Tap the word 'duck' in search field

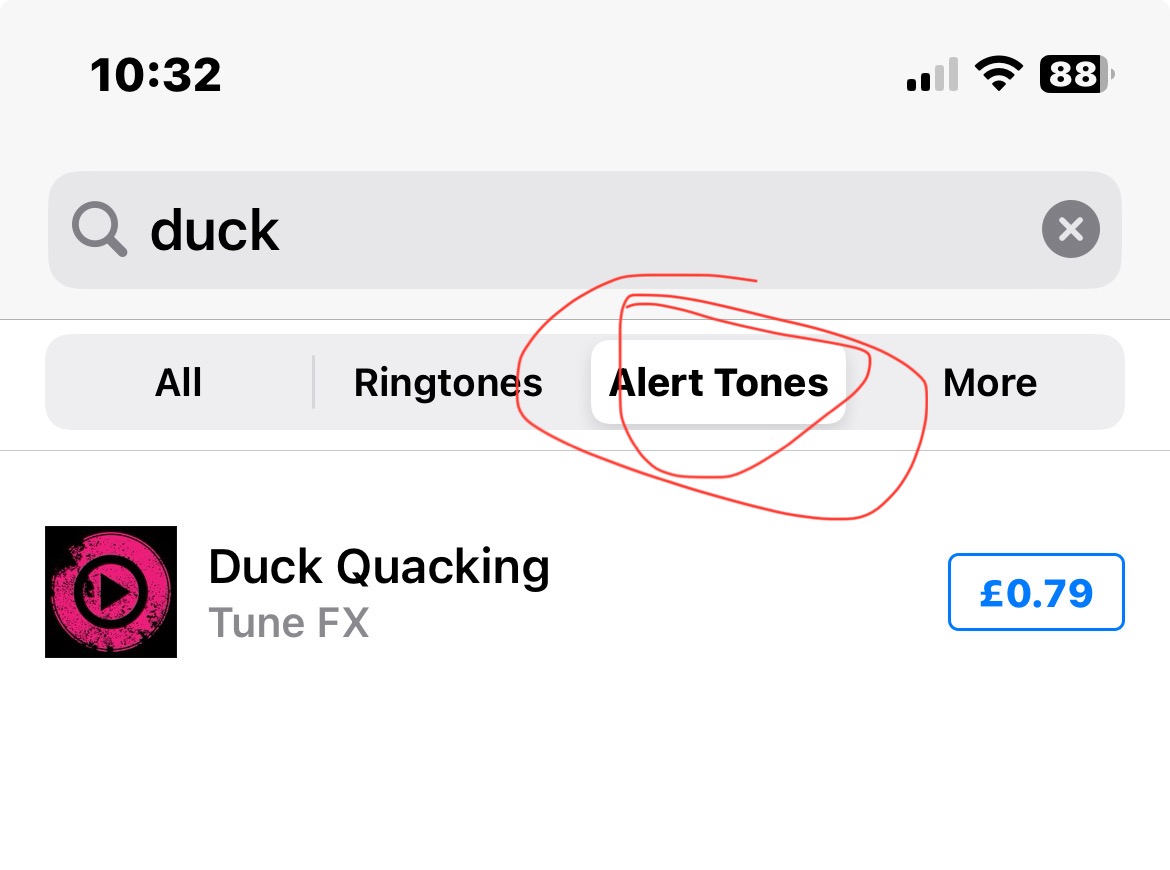[214, 231]
